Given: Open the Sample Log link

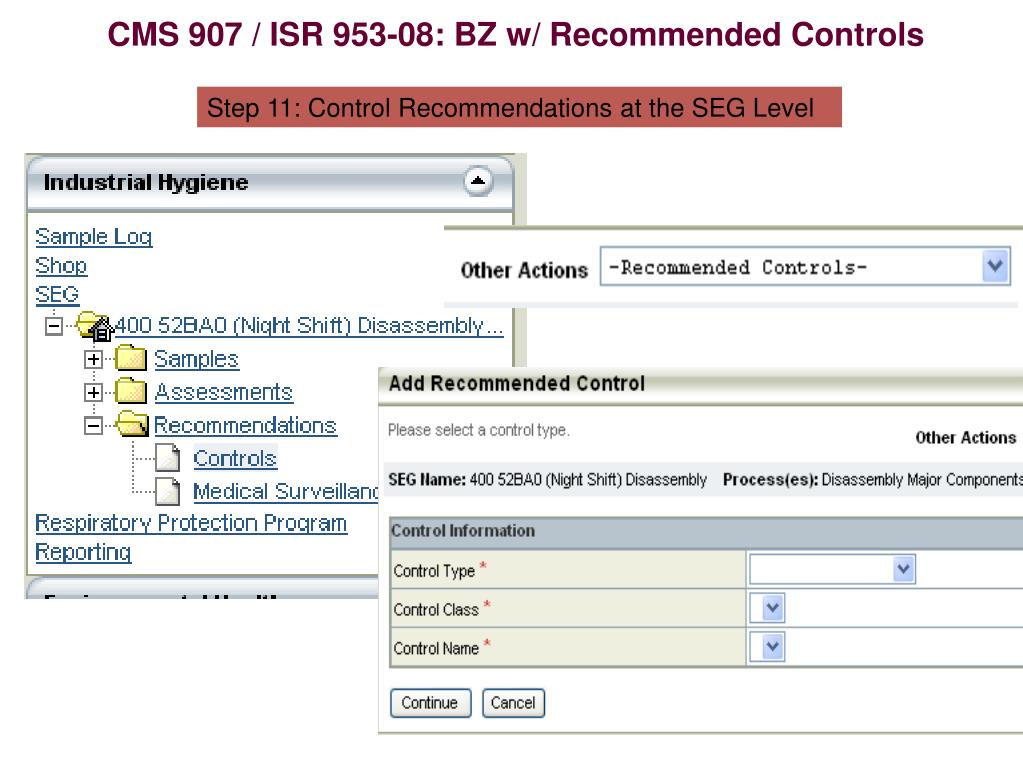Looking at the screenshot, I should point(93,236).
